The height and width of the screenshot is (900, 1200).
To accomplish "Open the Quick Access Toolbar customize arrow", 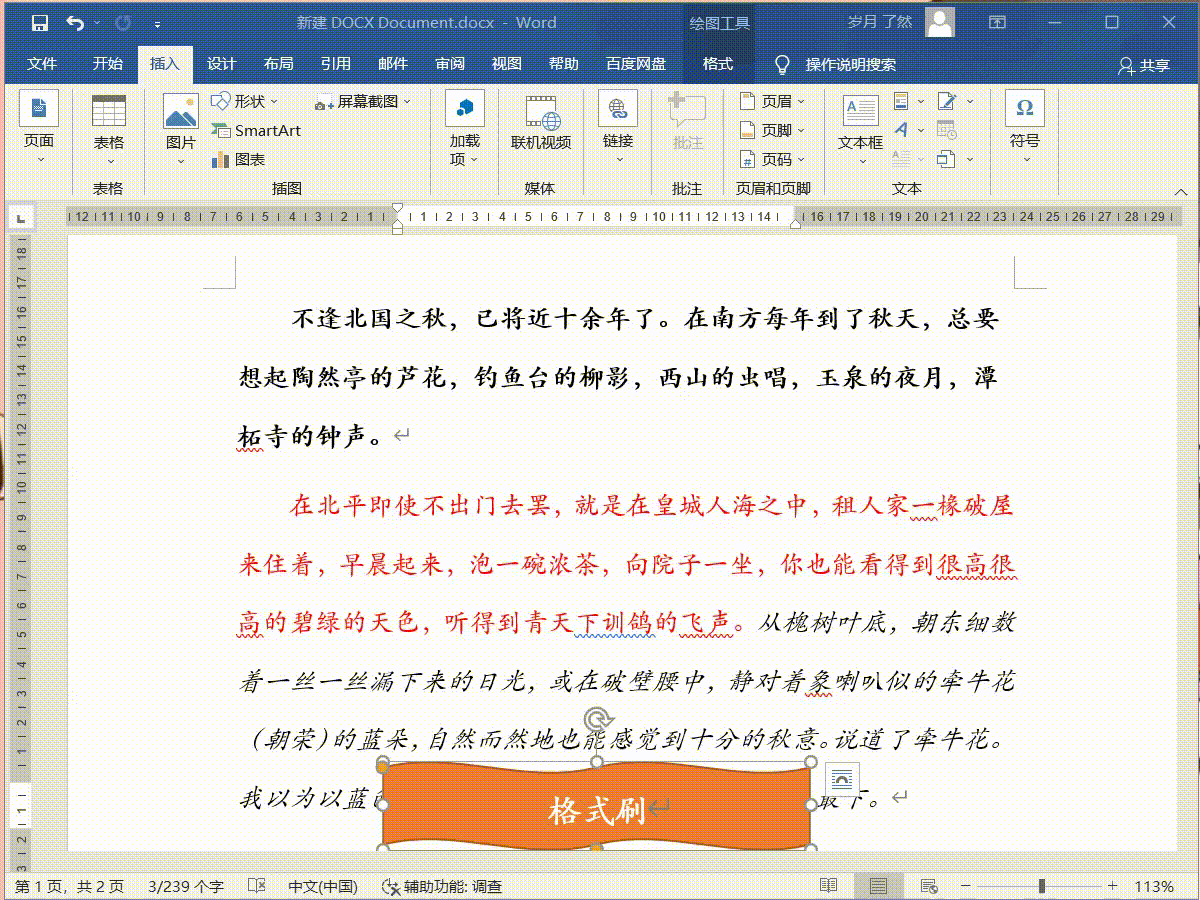I will point(158,23).
